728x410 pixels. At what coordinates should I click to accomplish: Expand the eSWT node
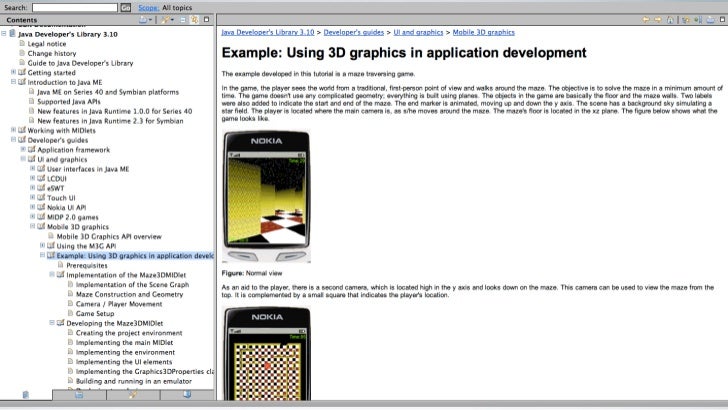(x=32, y=188)
